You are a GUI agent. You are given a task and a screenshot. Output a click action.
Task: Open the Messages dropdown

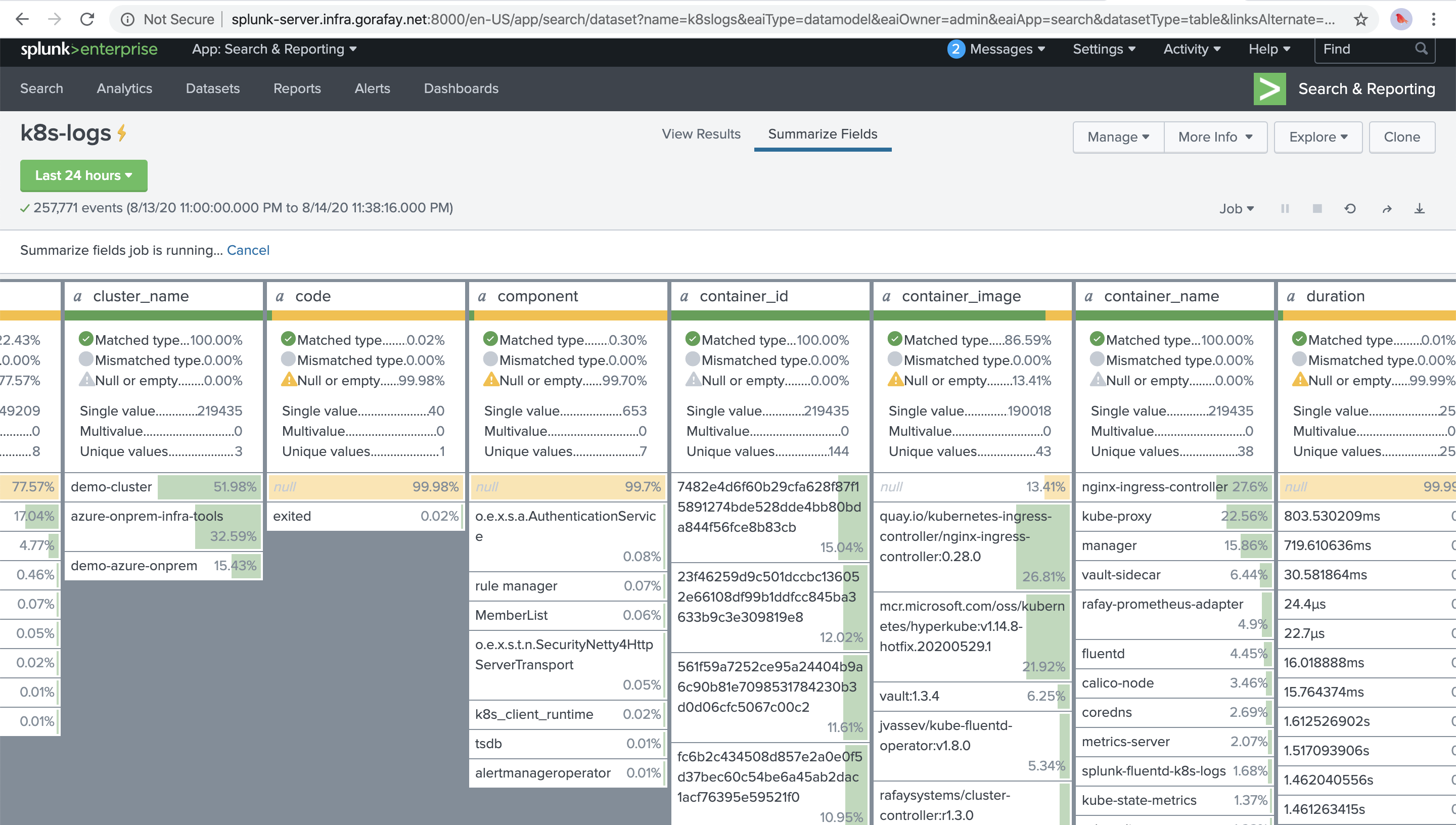click(x=1007, y=50)
